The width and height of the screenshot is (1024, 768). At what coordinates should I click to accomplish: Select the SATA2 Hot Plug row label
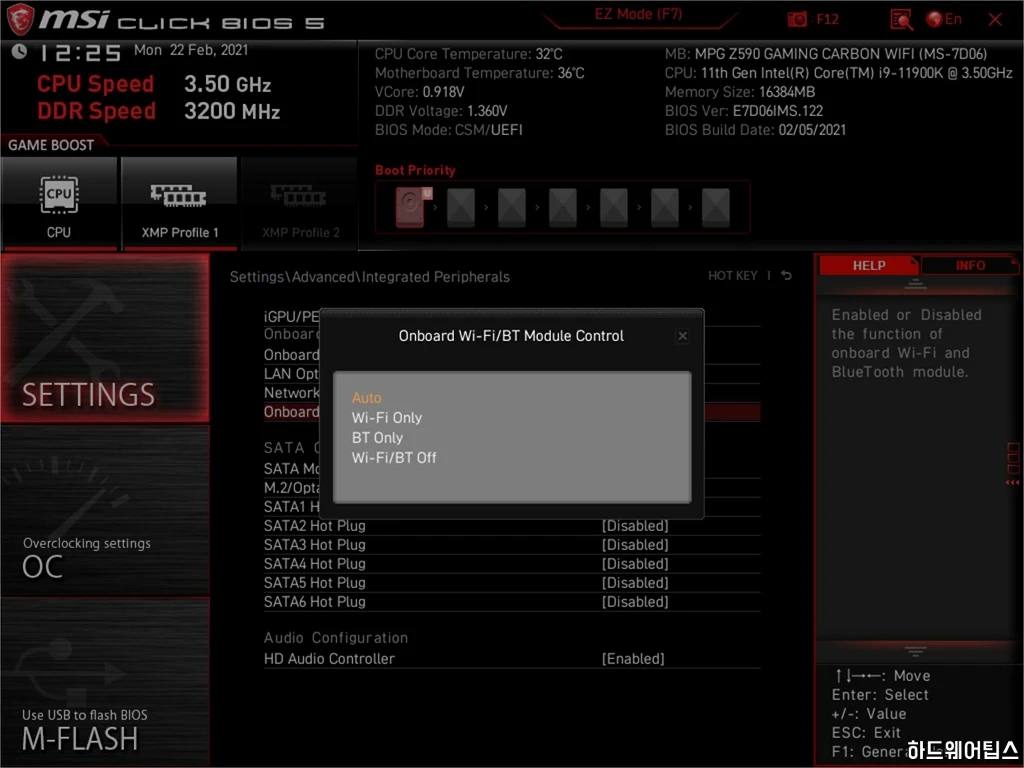[x=315, y=526]
